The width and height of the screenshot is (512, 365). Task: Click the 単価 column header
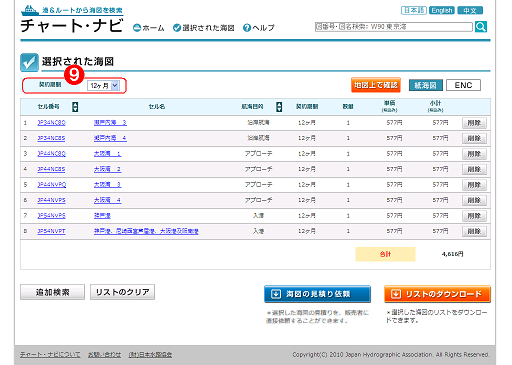click(389, 106)
